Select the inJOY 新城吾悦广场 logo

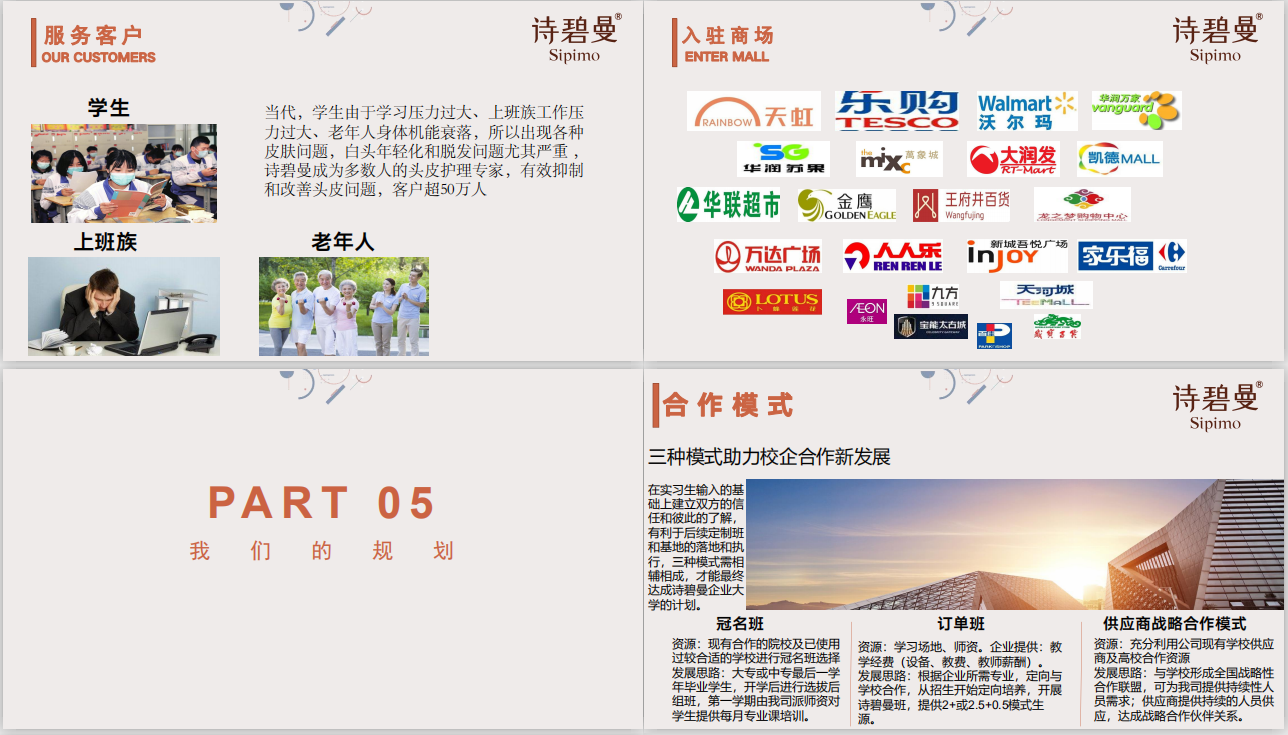(x=1016, y=255)
